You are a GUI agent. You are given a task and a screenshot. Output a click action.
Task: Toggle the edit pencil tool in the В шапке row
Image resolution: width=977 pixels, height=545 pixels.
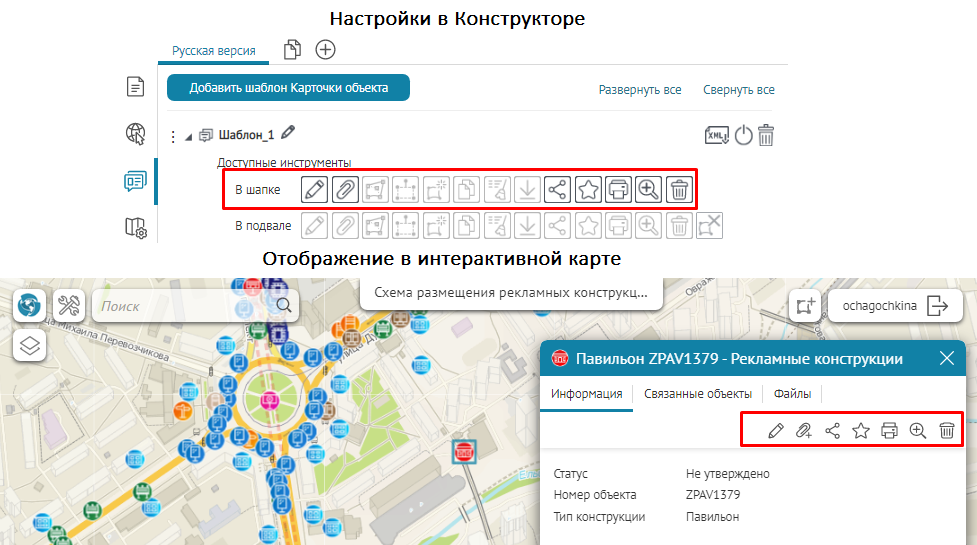(315, 189)
